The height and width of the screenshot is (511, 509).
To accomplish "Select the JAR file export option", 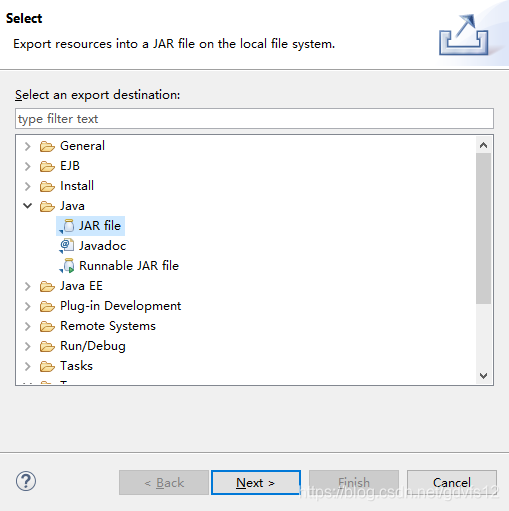I will point(91,226).
